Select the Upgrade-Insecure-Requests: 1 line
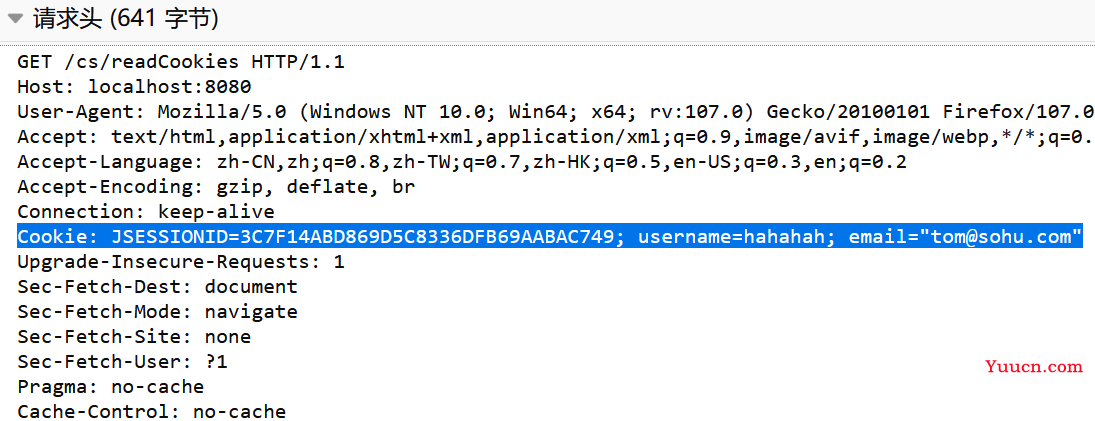 click(181, 262)
